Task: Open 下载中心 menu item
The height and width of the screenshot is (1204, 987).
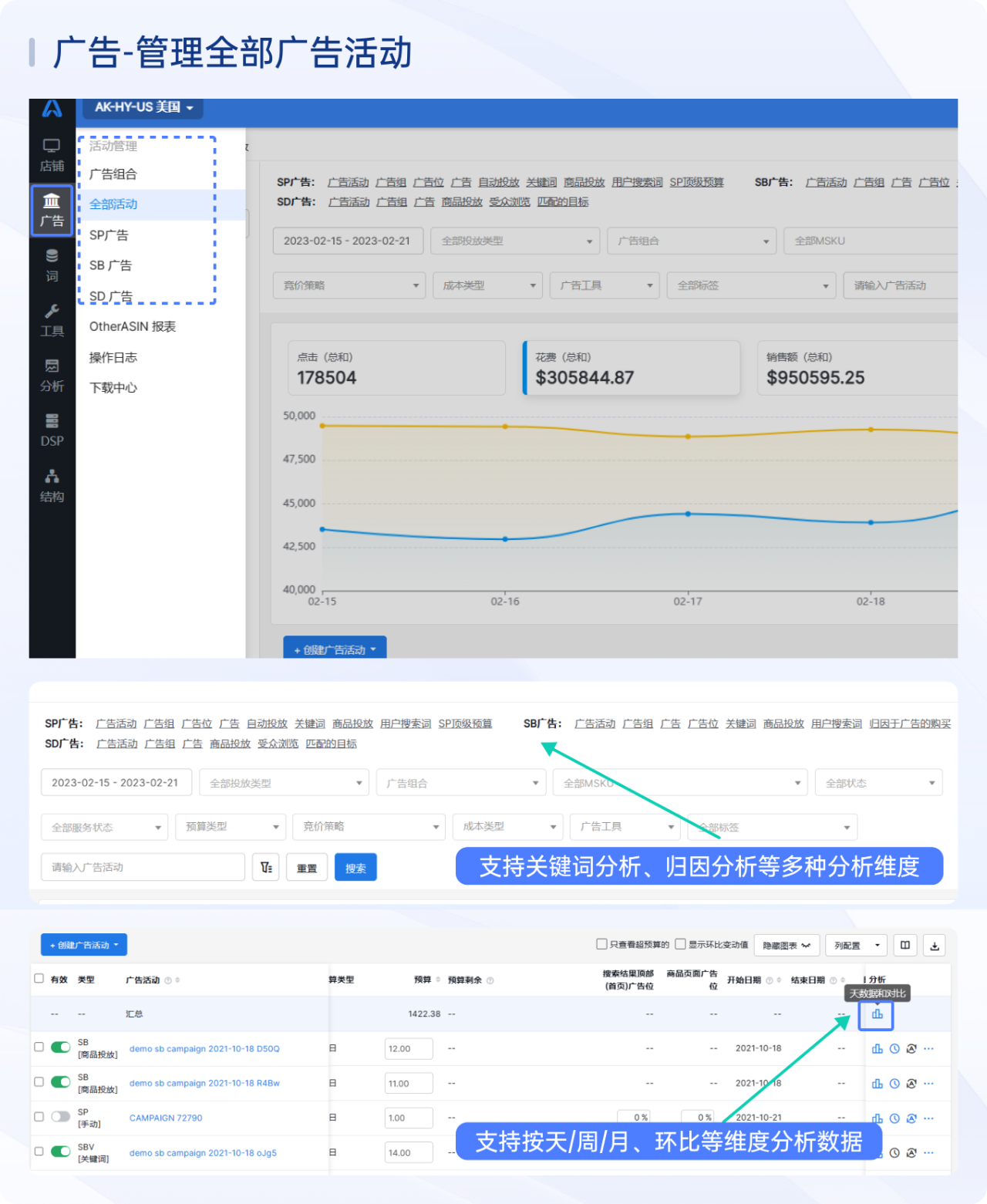Action: tap(113, 388)
